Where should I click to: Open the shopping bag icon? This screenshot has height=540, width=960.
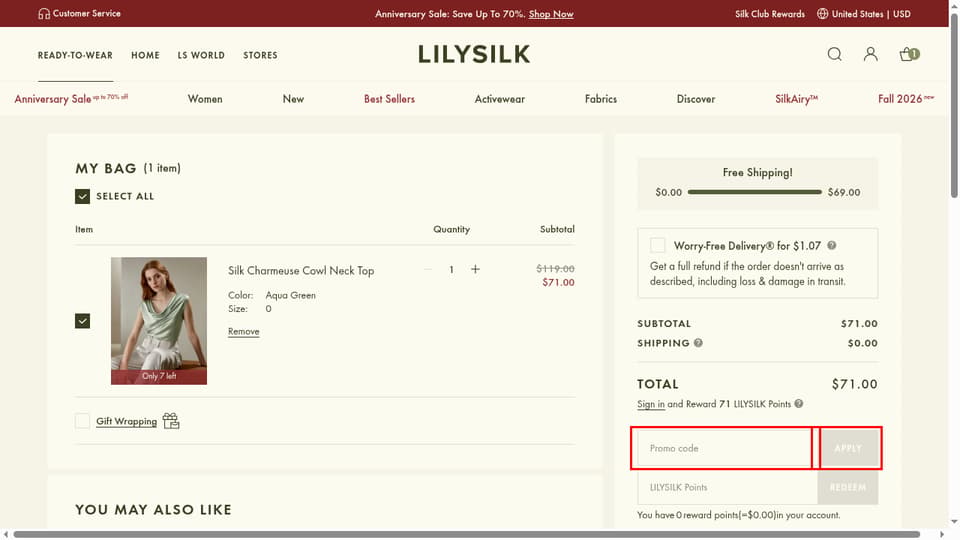(909, 54)
